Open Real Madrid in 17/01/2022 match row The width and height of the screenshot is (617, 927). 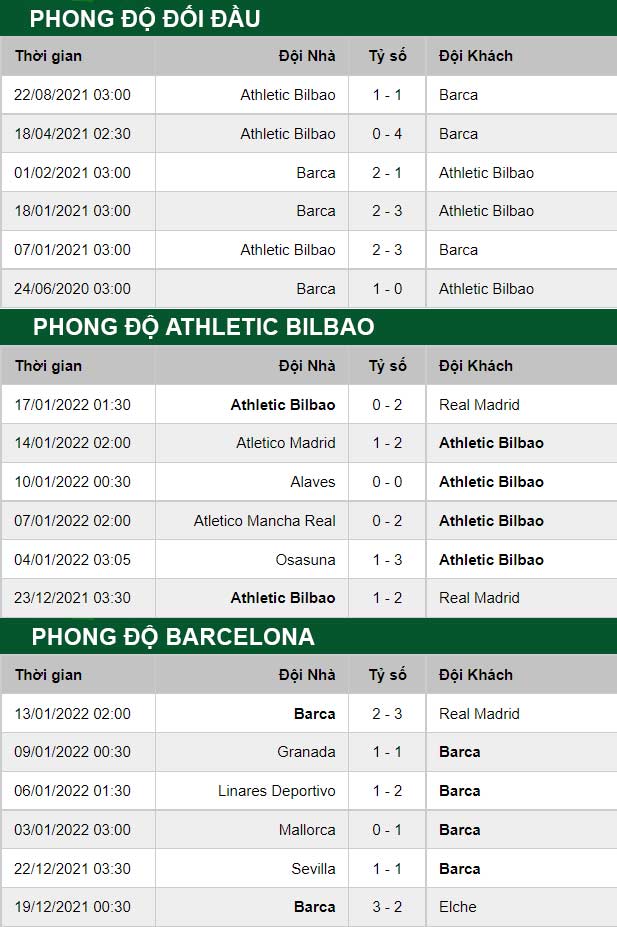point(479,404)
